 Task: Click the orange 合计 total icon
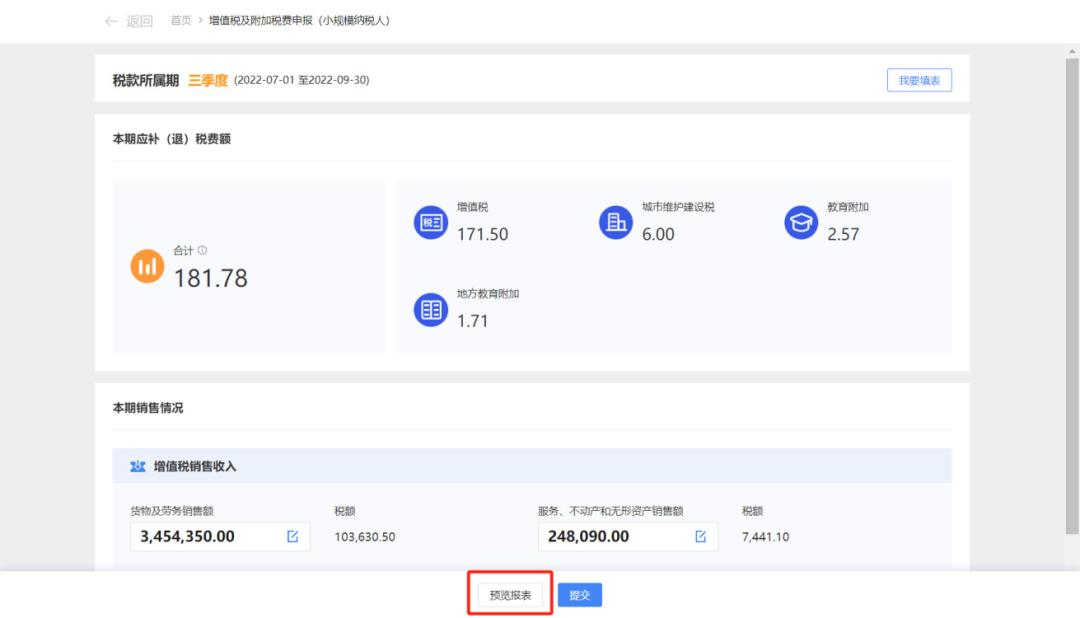pos(147,266)
